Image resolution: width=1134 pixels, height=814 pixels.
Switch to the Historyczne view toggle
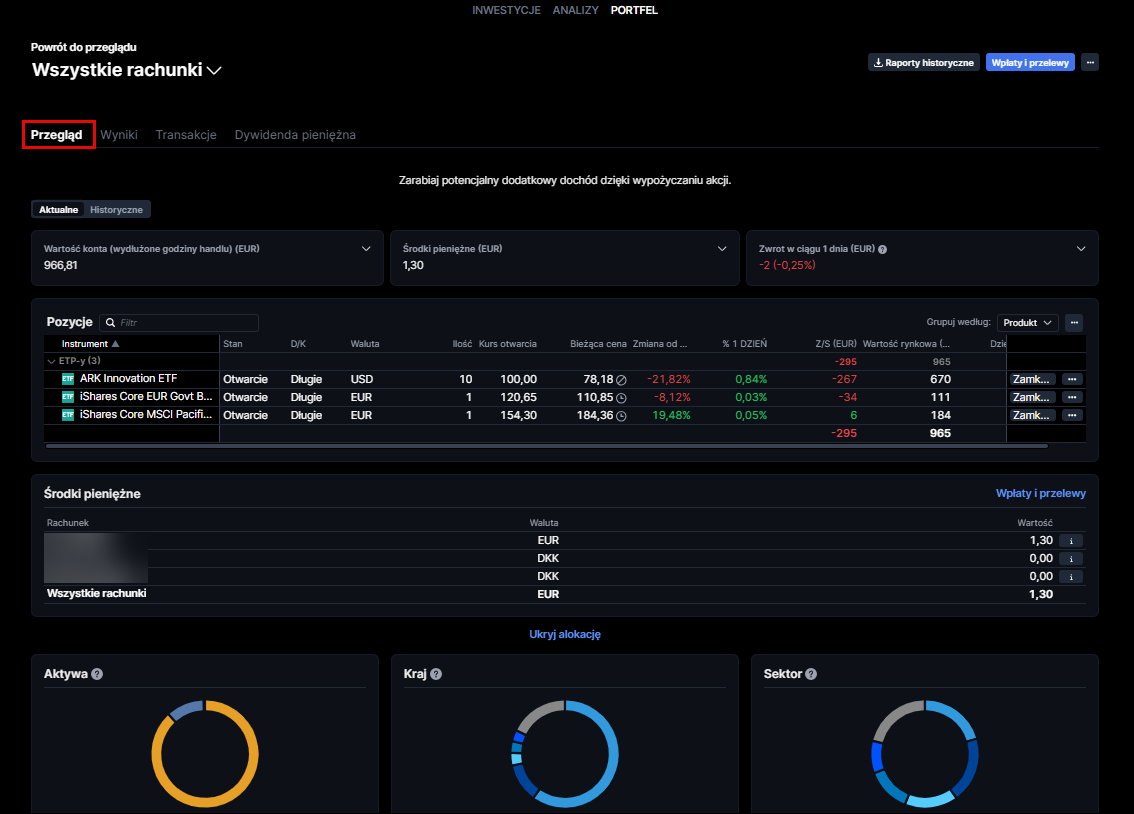[x=117, y=210]
